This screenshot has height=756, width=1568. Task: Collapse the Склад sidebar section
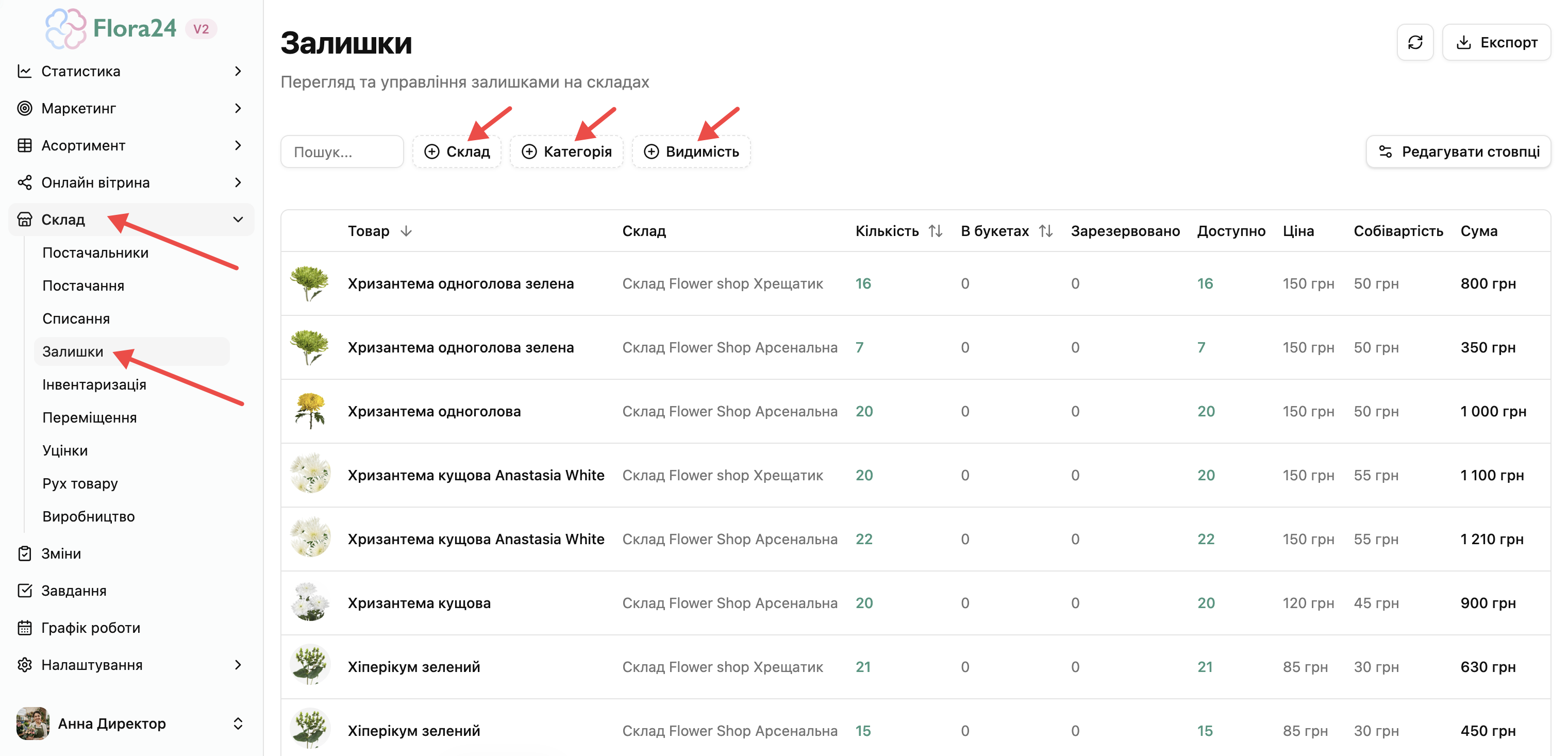[238, 219]
